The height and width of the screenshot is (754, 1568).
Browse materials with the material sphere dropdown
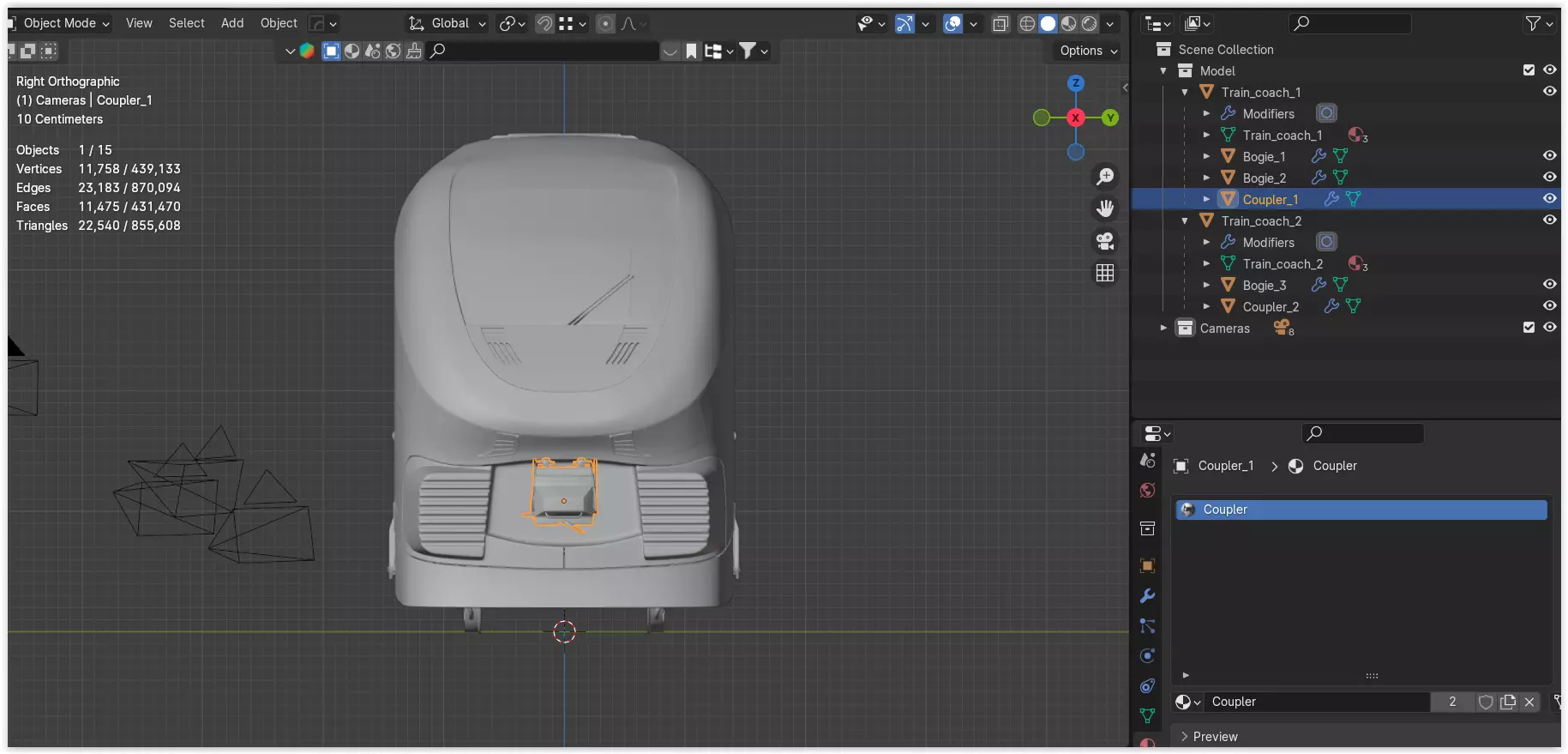(1187, 702)
